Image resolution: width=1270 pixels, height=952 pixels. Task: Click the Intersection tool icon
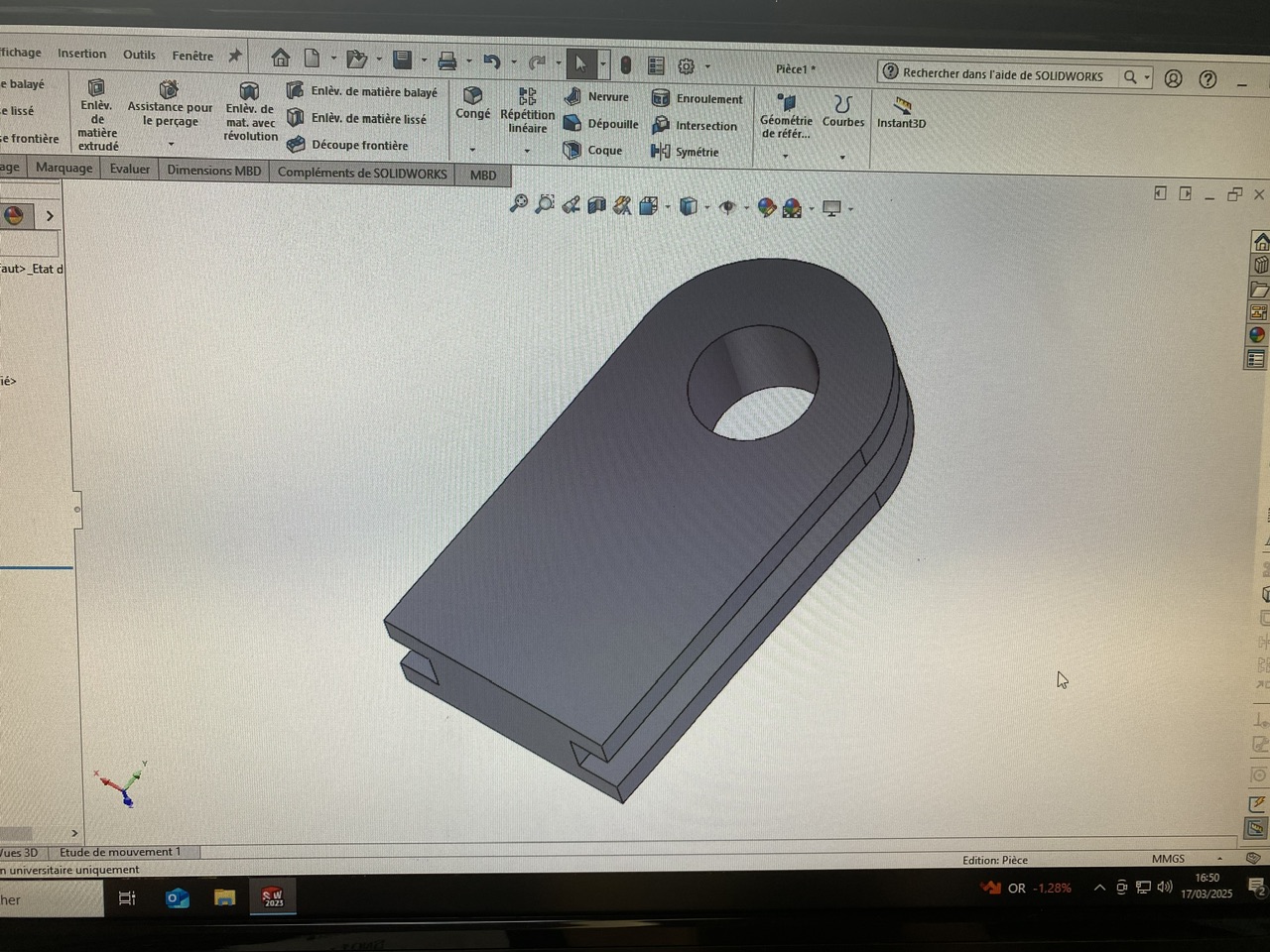point(661,125)
